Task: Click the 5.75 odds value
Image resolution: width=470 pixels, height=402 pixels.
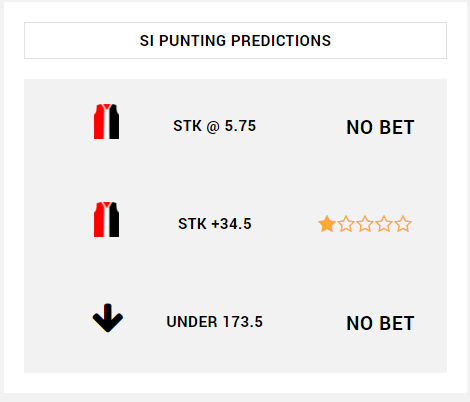Action: click(240, 126)
